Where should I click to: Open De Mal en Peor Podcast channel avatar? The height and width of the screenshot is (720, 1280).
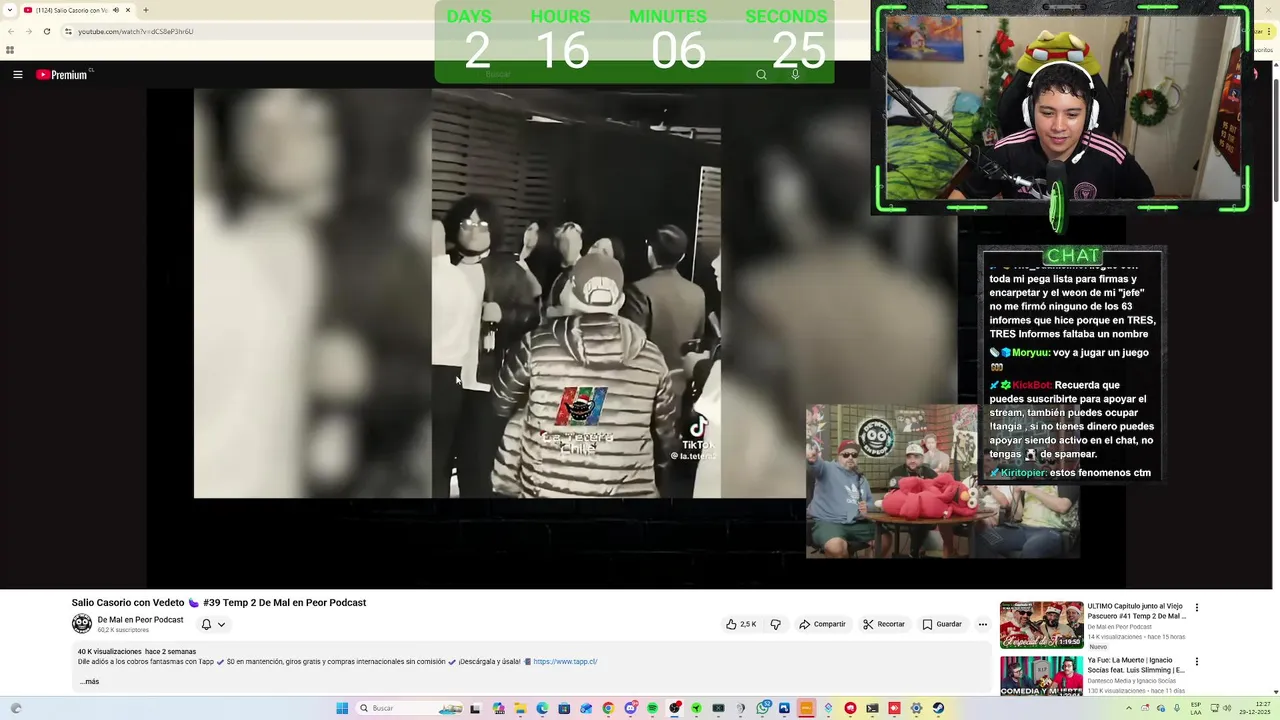[x=82, y=624]
